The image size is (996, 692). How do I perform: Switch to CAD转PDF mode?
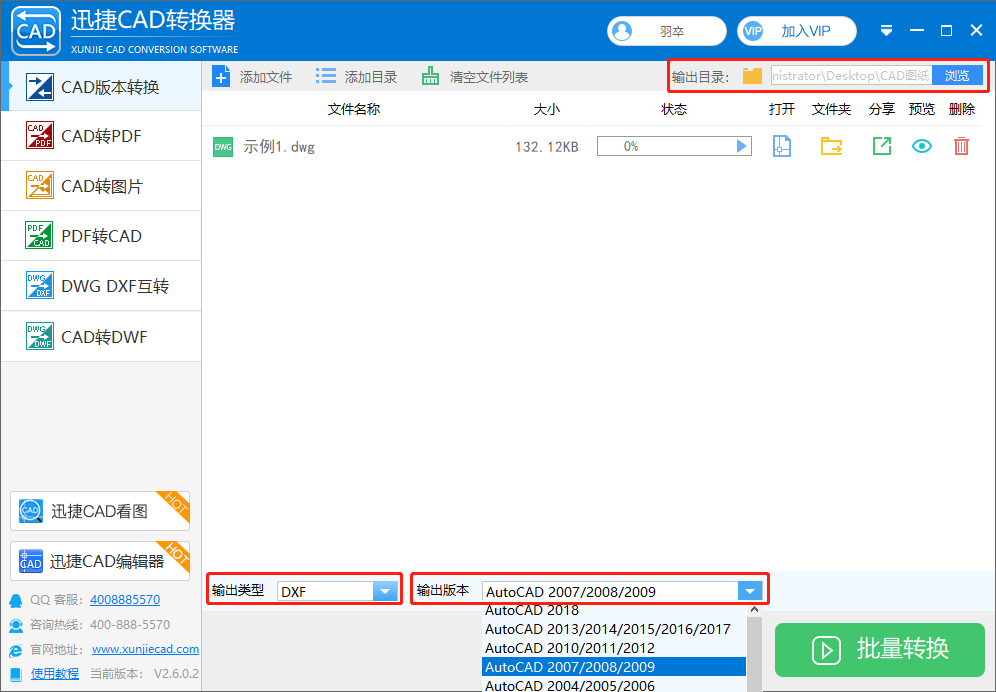point(102,135)
